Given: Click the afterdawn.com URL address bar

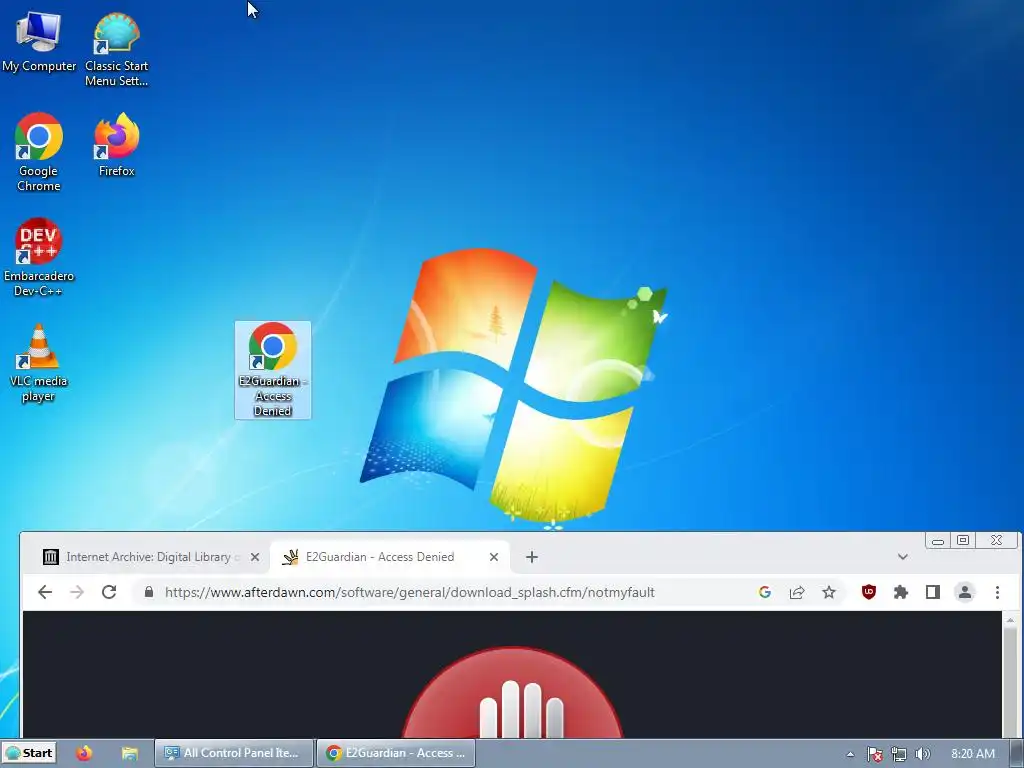Looking at the screenshot, I should (x=409, y=592).
